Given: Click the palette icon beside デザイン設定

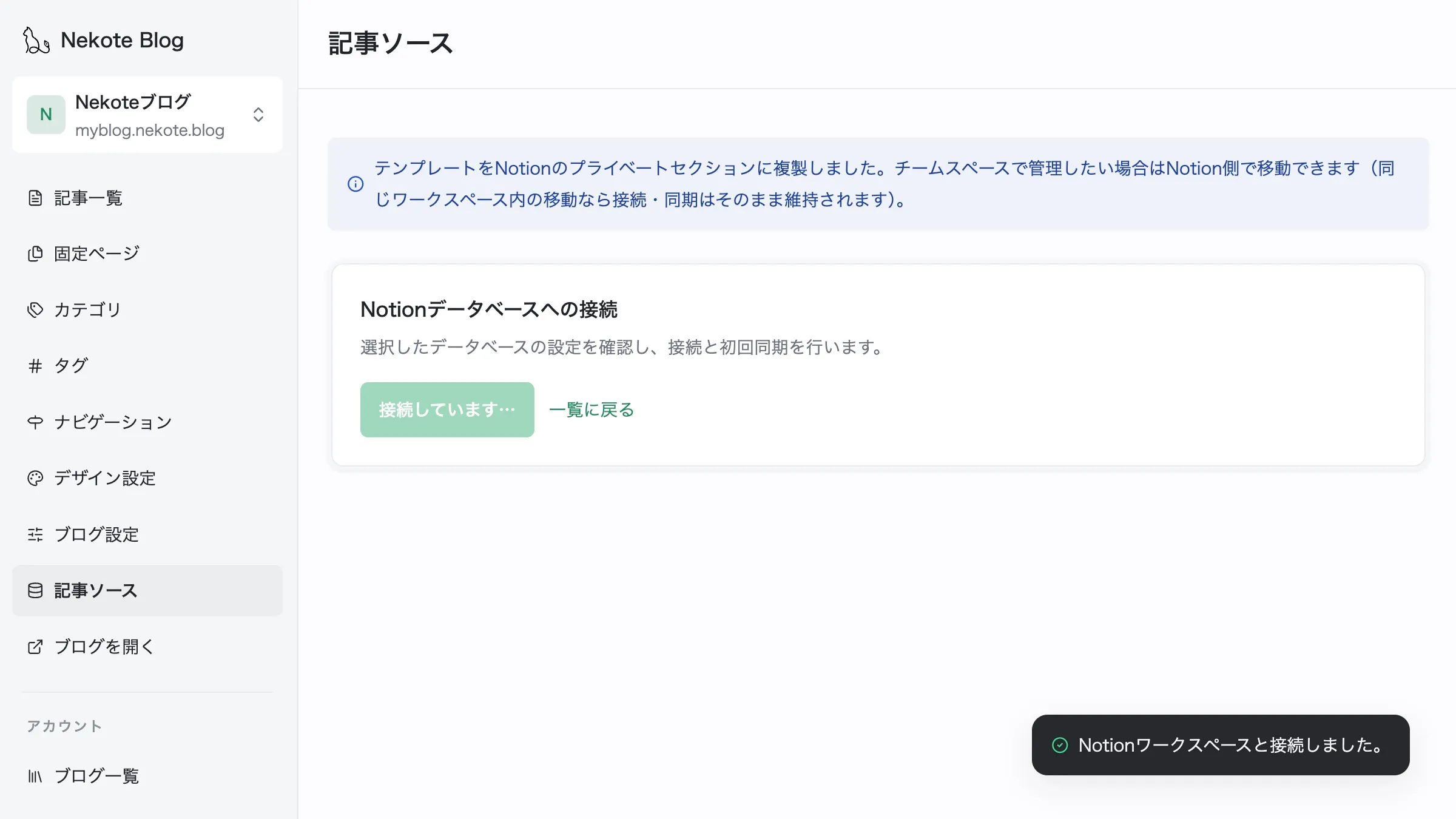Looking at the screenshot, I should tap(35, 478).
